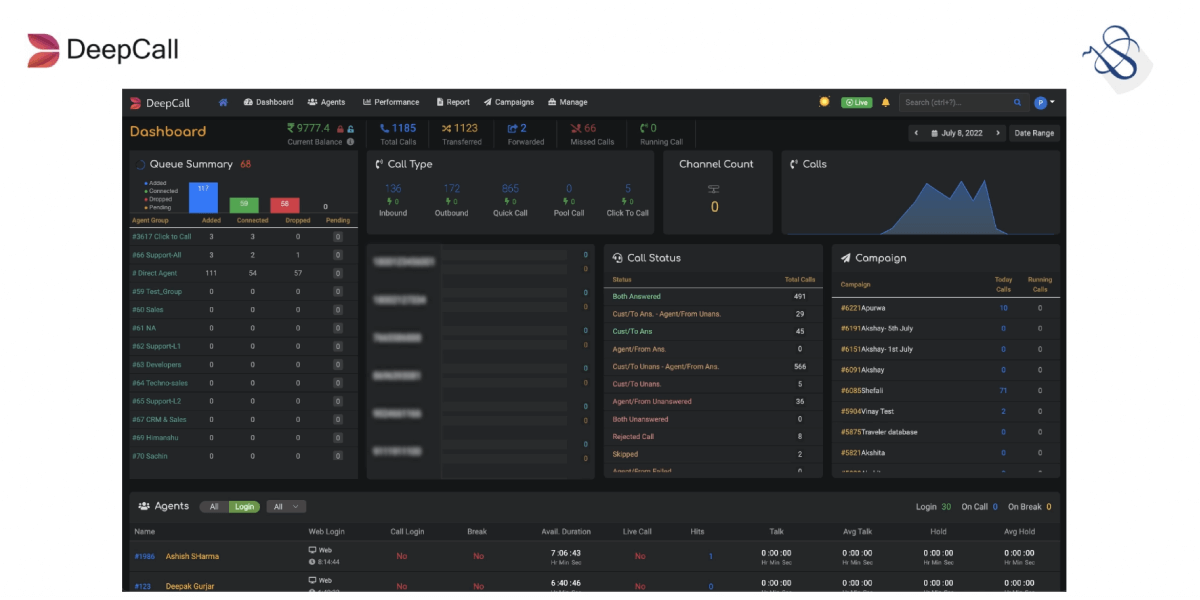Open the user profile dropdown
The image size is (1200, 600).
tap(1045, 102)
